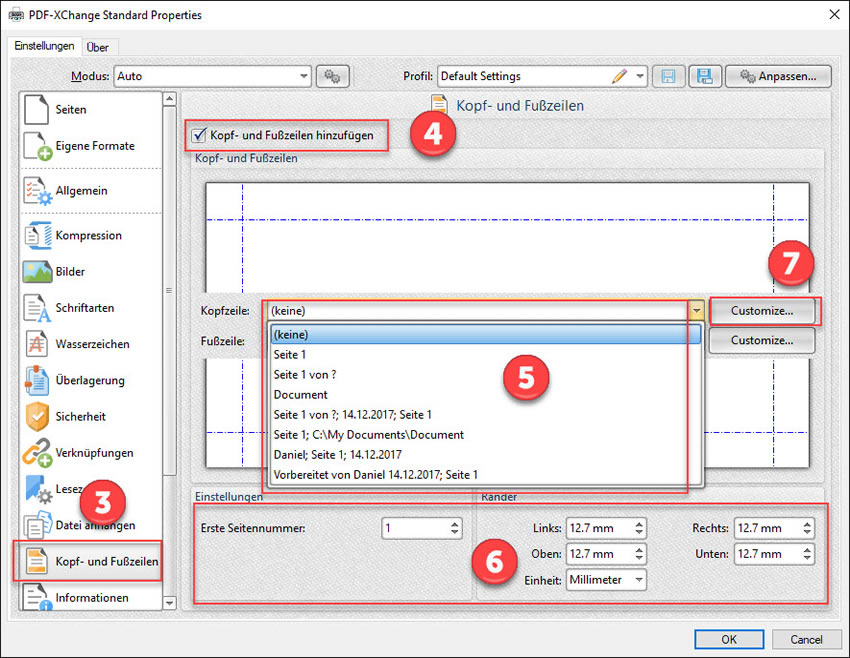Open the Modus Auto dropdown
The image size is (850, 658).
pyautogui.click(x=212, y=76)
